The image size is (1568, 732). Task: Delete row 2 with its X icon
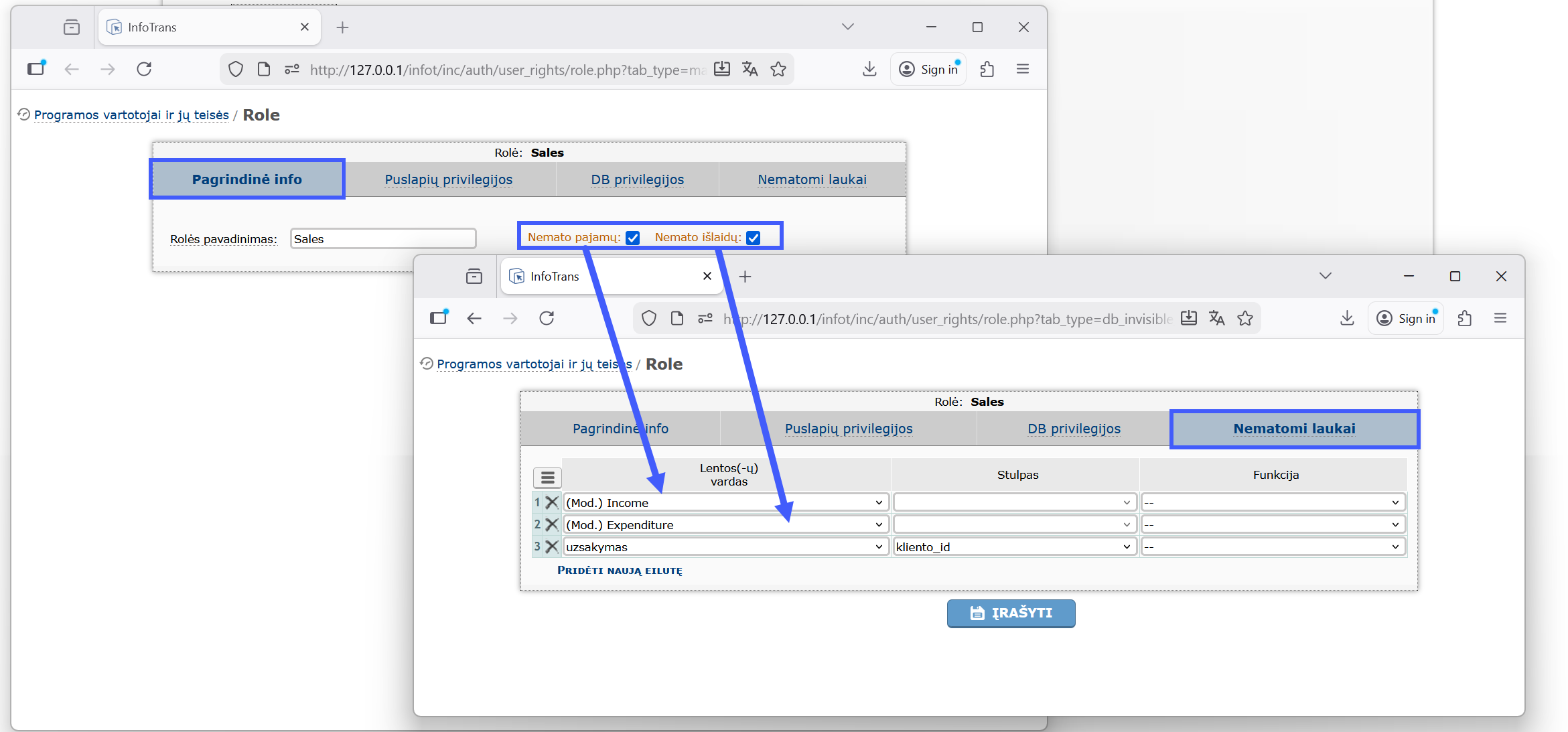[x=552, y=524]
